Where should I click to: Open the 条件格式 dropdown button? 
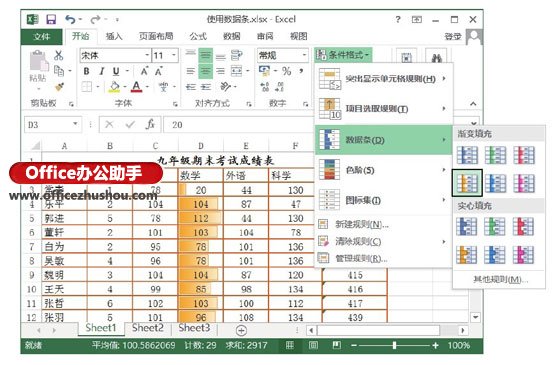343,55
